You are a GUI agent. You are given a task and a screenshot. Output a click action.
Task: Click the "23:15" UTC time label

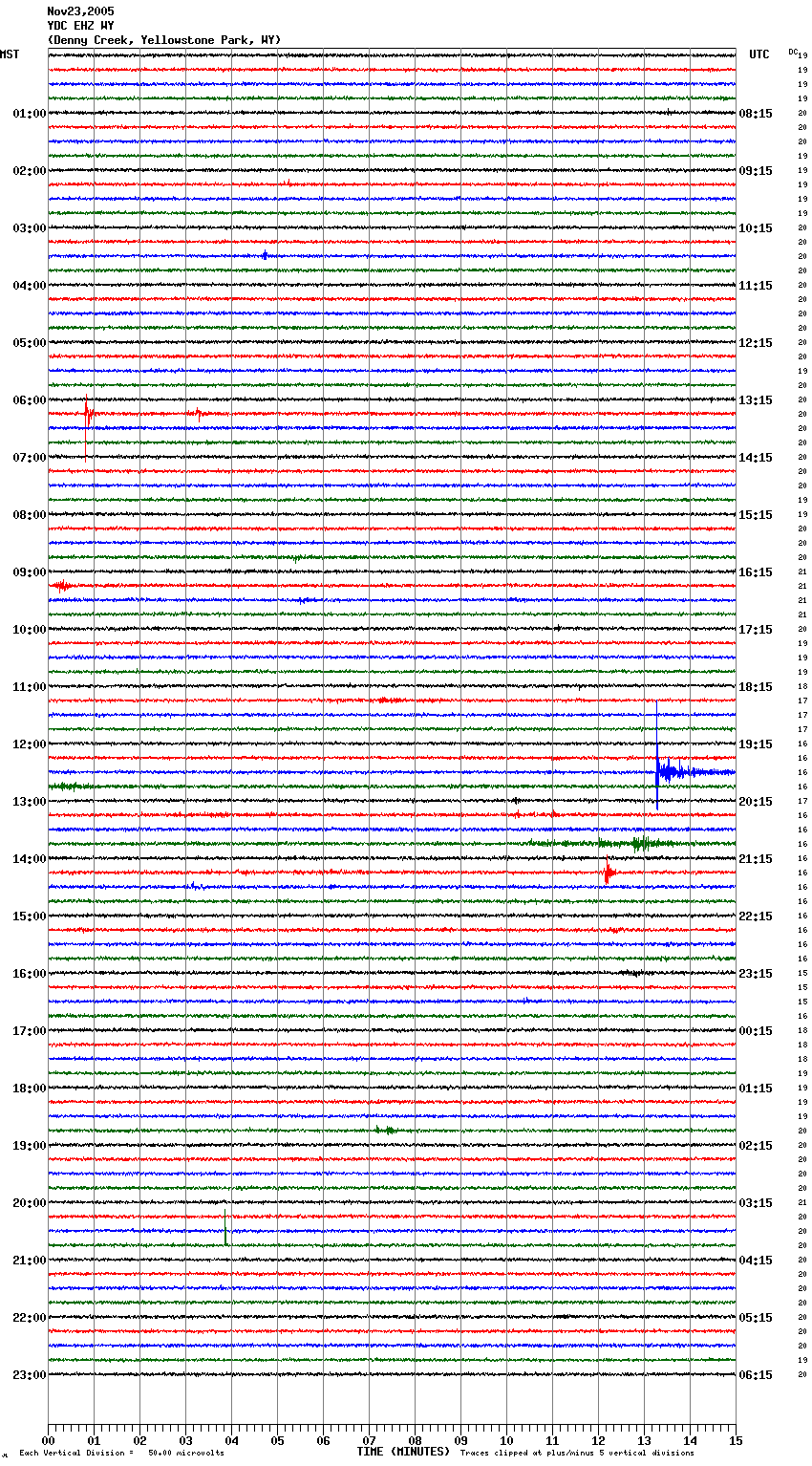coord(756,974)
